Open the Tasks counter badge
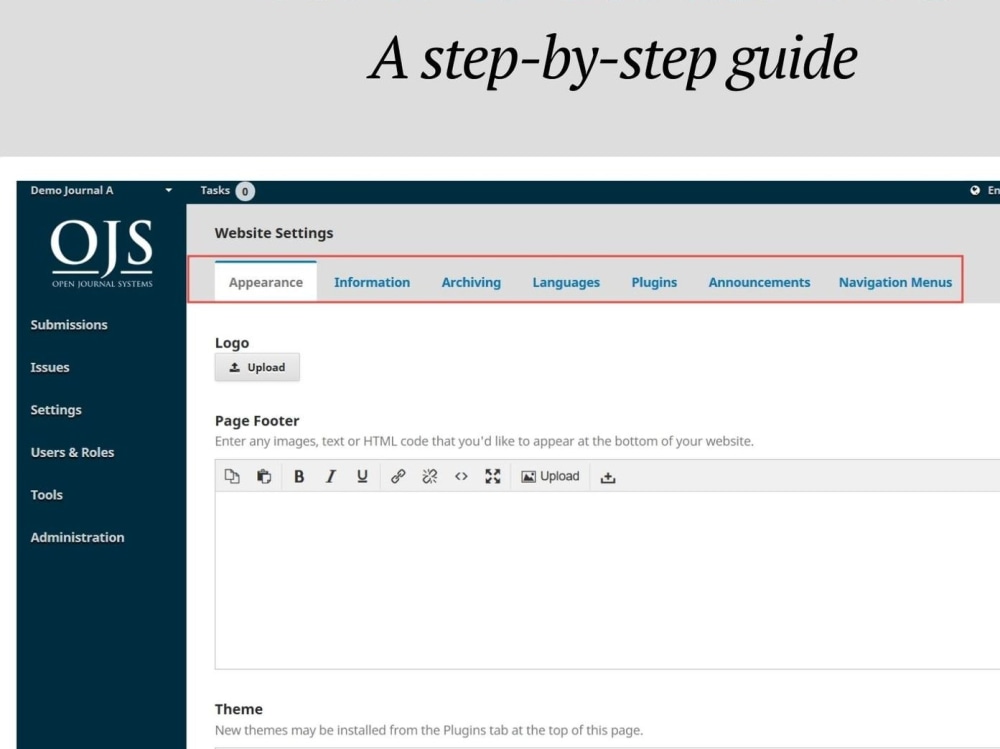The image size is (1000, 749). (244, 190)
